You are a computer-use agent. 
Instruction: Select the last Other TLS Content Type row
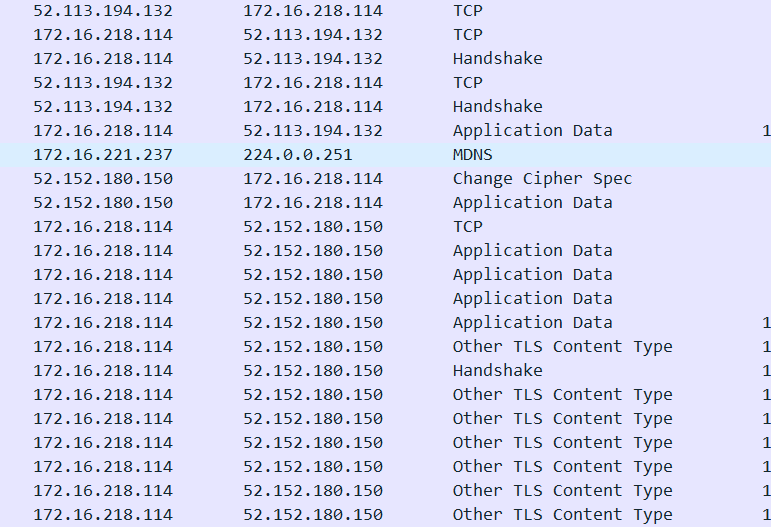pos(386,515)
